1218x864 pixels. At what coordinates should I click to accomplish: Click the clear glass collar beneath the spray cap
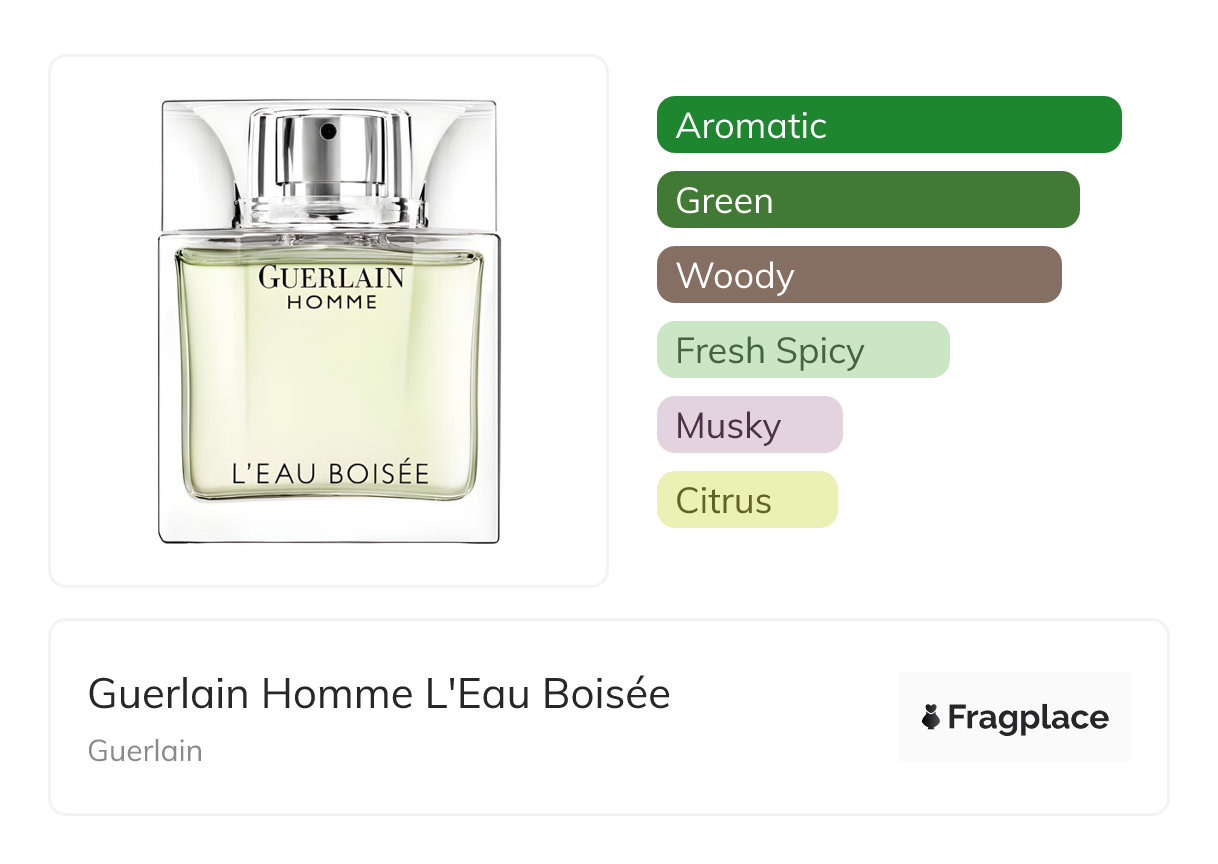[329, 212]
